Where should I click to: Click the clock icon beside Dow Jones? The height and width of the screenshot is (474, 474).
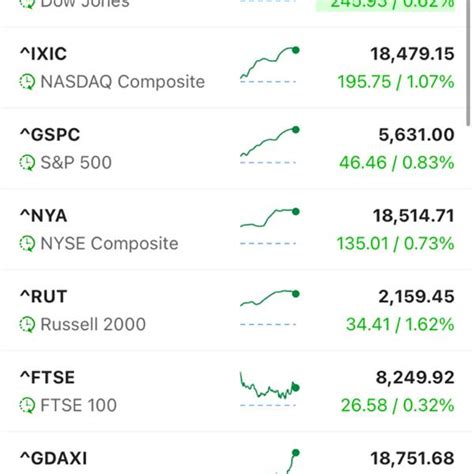[x=27, y=4]
